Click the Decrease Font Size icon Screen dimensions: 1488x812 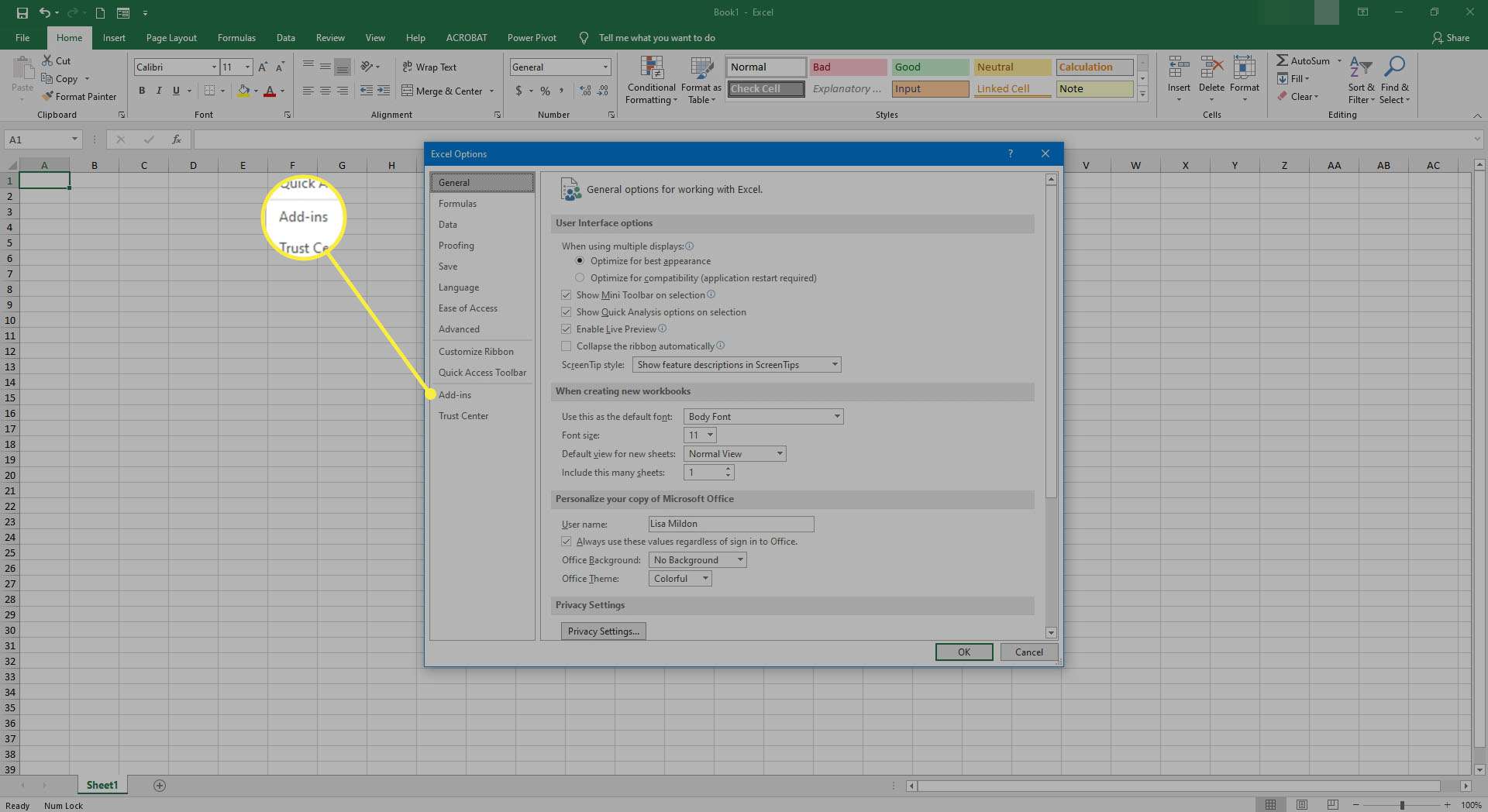tap(280, 67)
